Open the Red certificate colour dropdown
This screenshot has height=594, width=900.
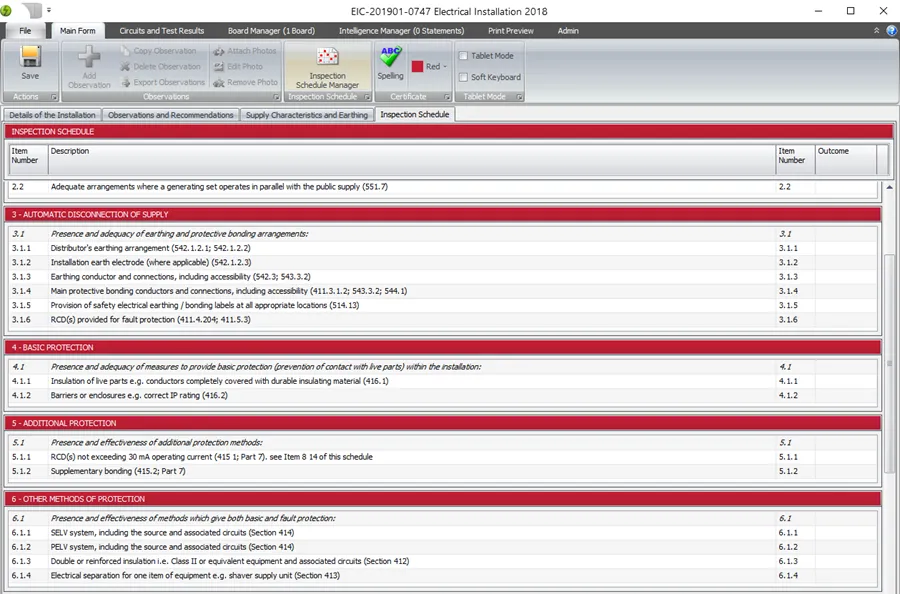click(445, 67)
